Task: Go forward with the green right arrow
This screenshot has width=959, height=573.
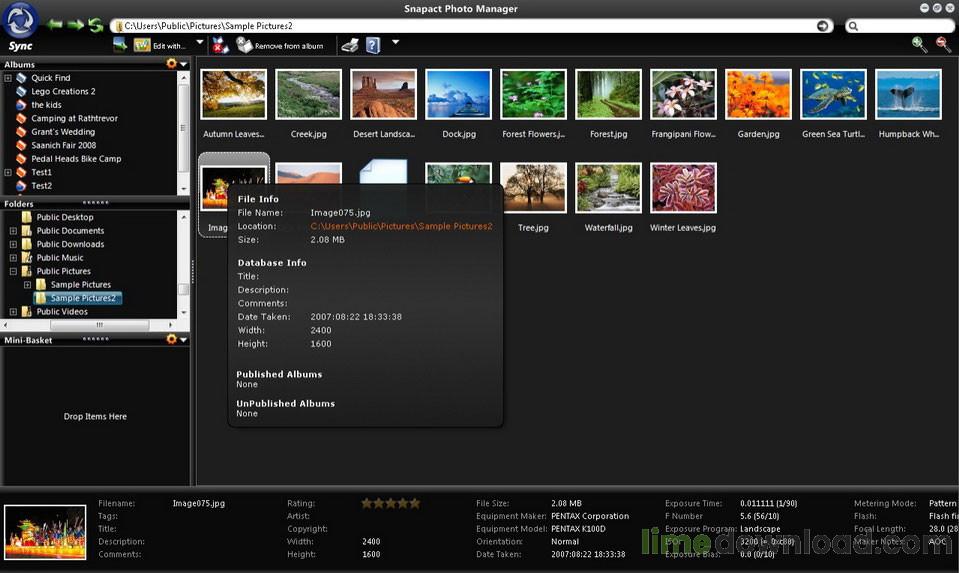Action: tap(76, 25)
